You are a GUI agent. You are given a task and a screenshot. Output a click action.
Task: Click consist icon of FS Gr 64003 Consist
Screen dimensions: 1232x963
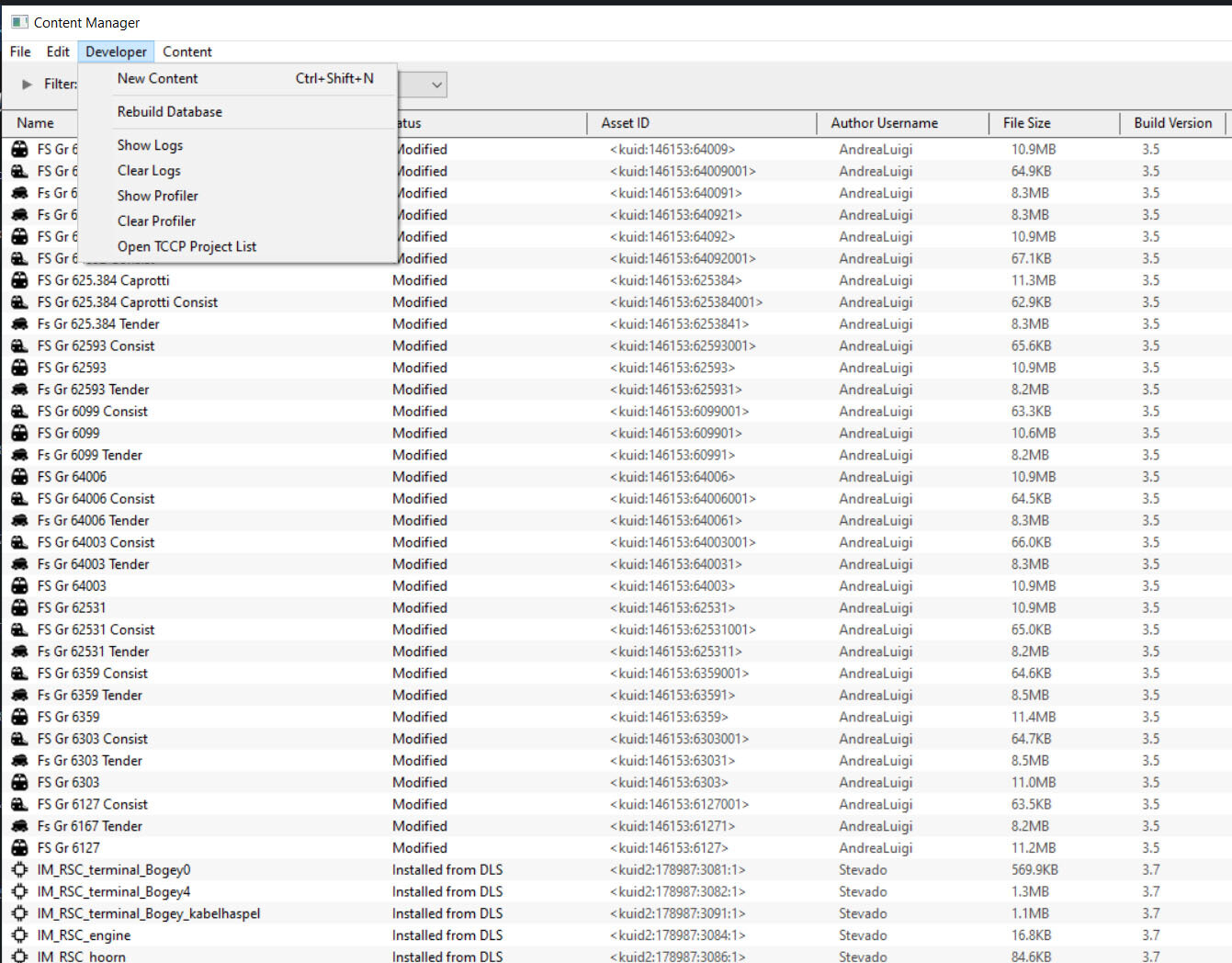pyautogui.click(x=19, y=542)
